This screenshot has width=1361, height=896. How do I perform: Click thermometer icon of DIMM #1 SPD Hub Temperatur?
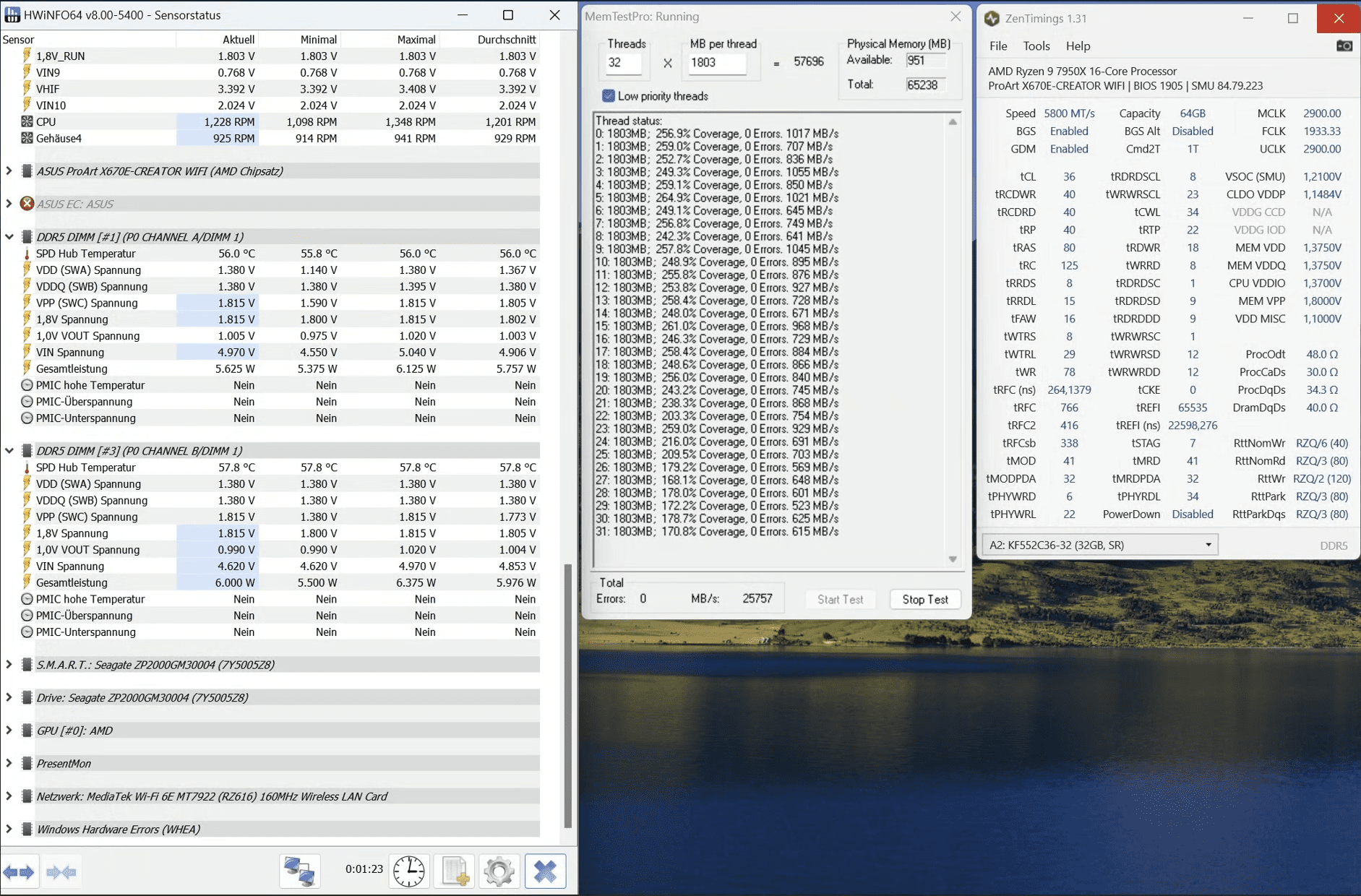[x=27, y=254]
